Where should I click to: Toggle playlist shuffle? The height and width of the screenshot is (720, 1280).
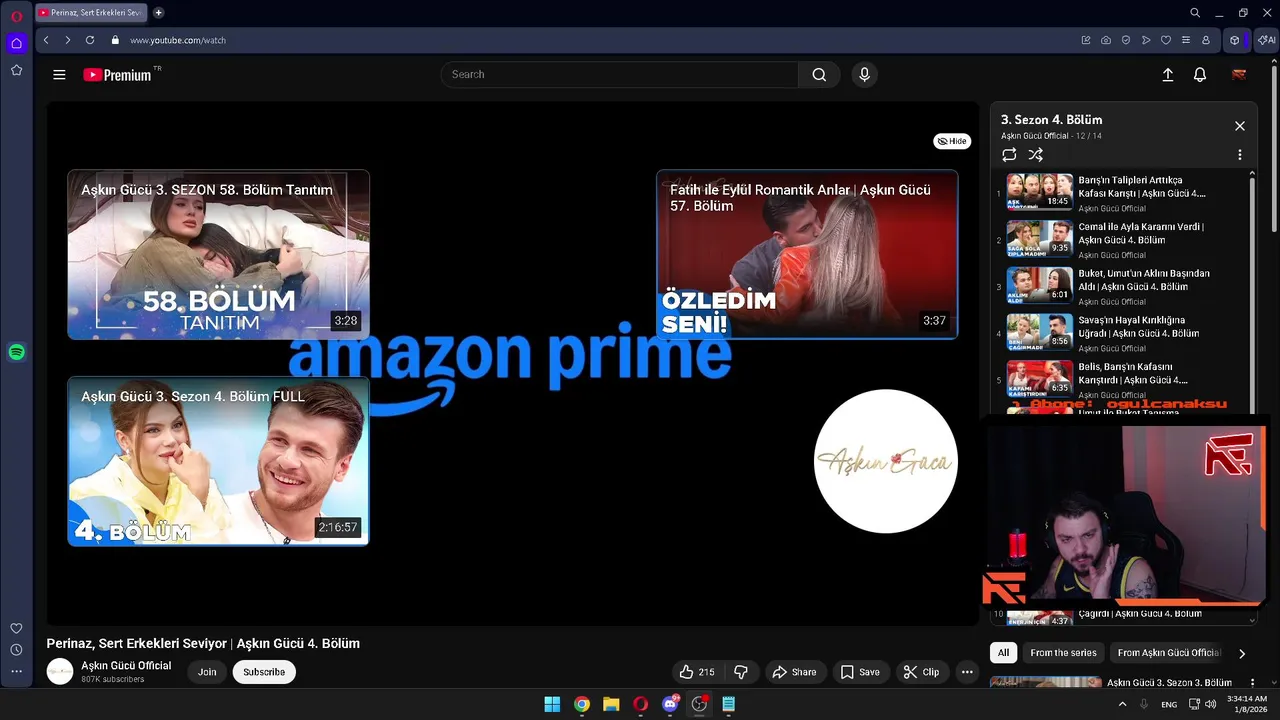click(x=1035, y=155)
